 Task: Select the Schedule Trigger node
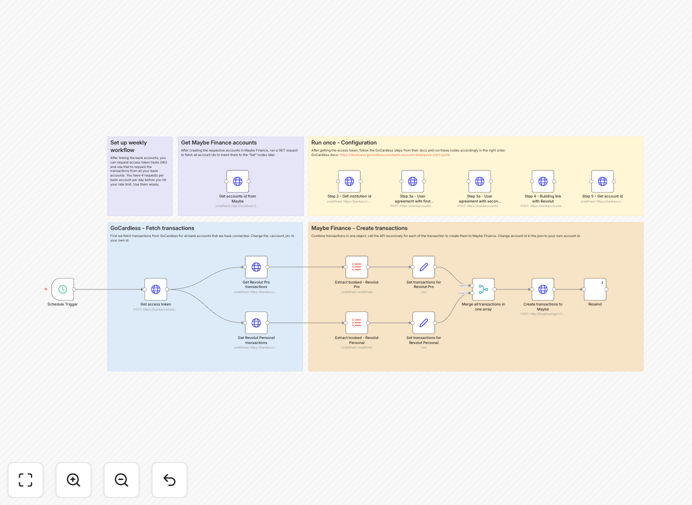pos(63,289)
